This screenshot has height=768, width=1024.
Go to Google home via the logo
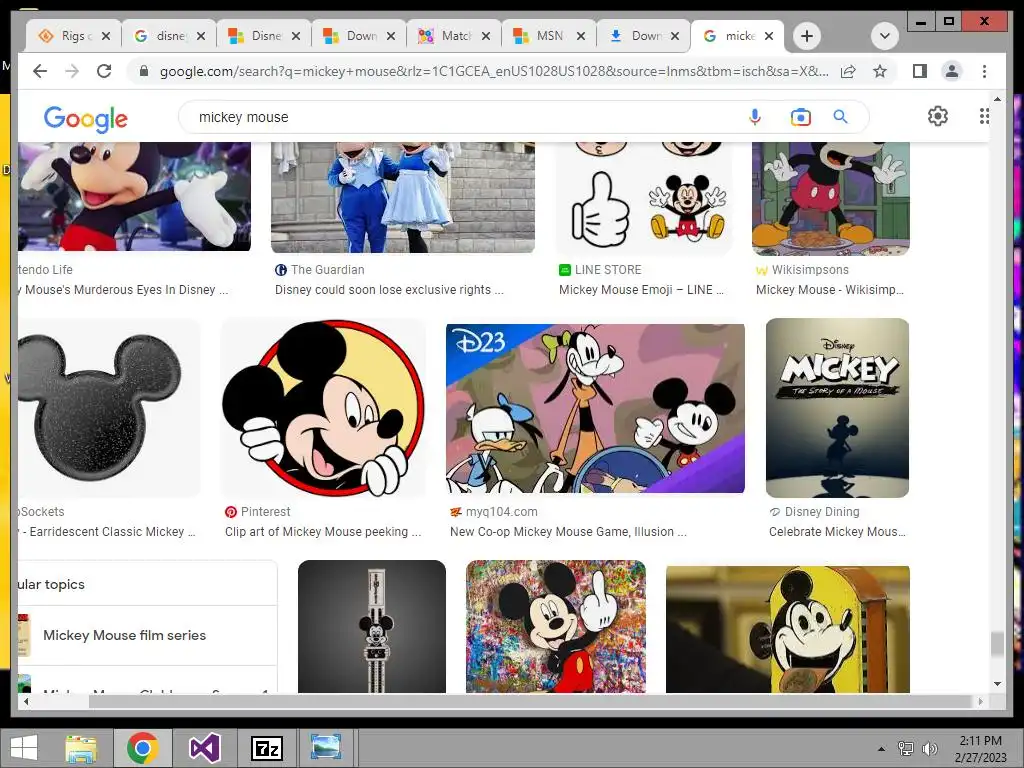pyautogui.click(x=86, y=119)
